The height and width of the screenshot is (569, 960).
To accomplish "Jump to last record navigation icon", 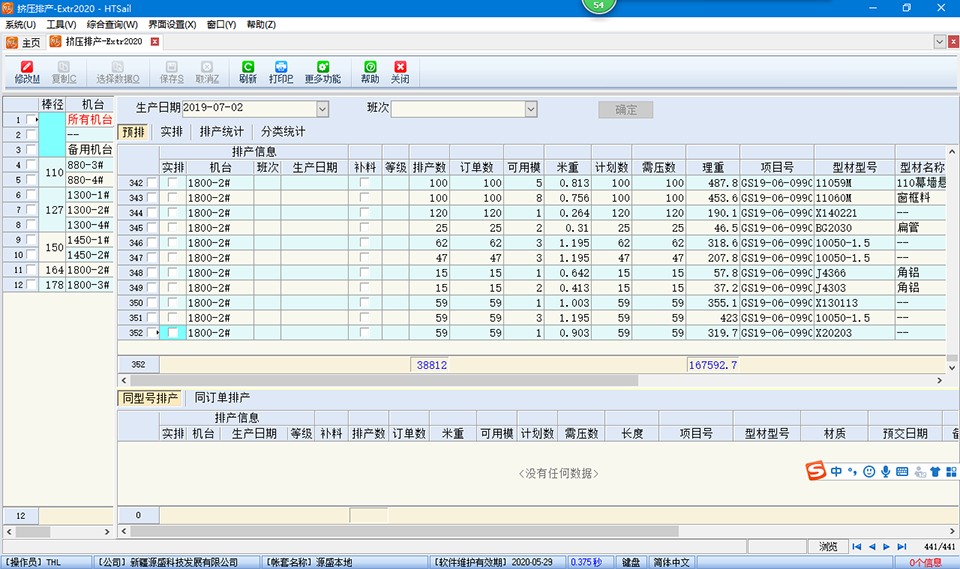I will pos(902,546).
